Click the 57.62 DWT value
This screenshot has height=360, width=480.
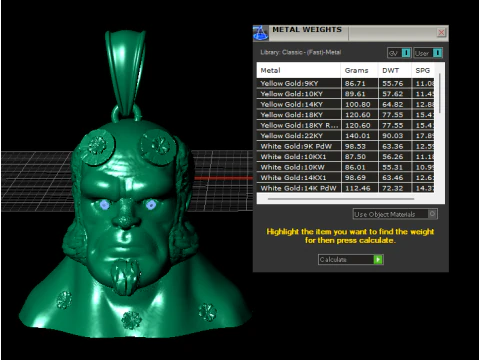393,94
